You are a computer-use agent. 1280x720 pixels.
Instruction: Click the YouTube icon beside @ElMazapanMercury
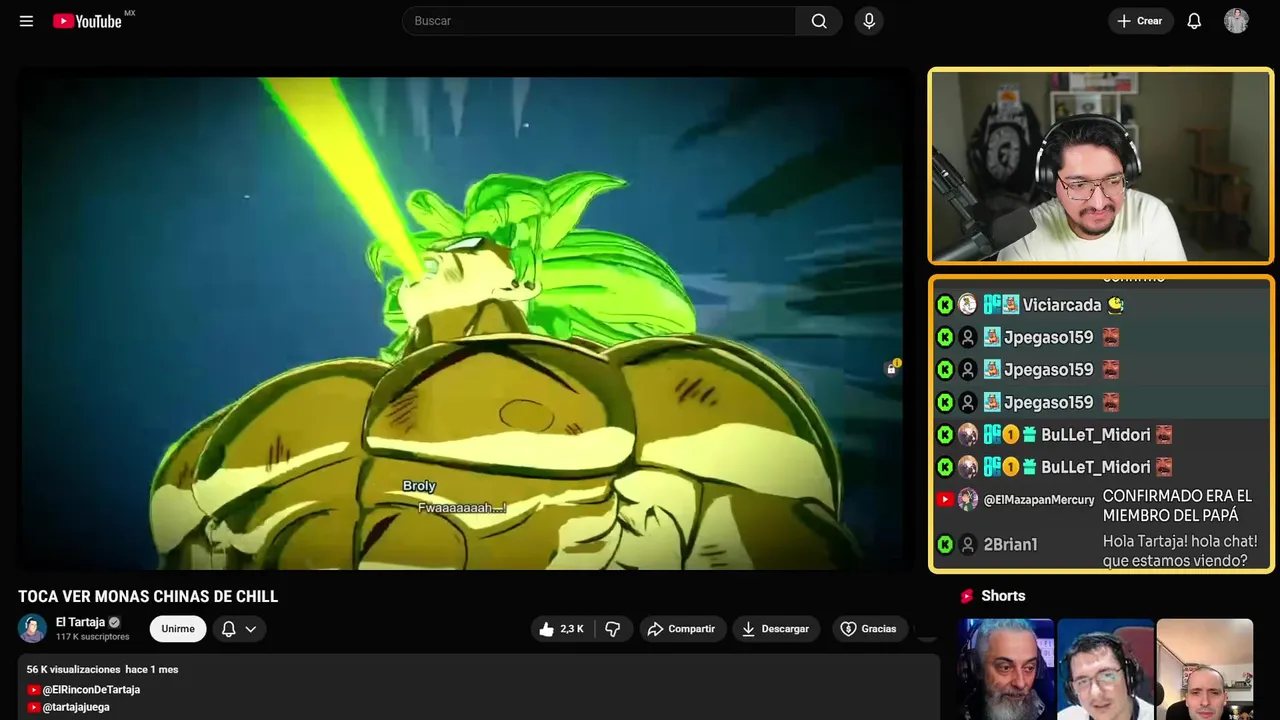pyautogui.click(x=945, y=500)
